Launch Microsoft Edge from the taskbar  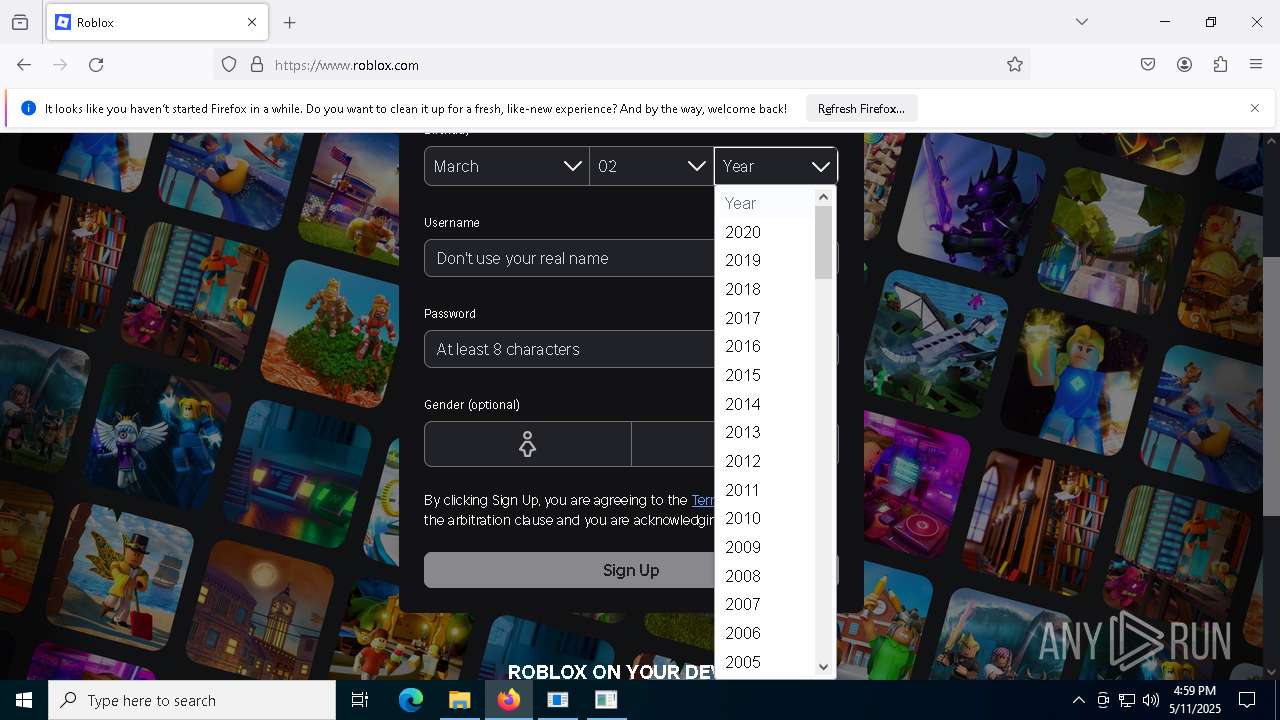point(411,700)
